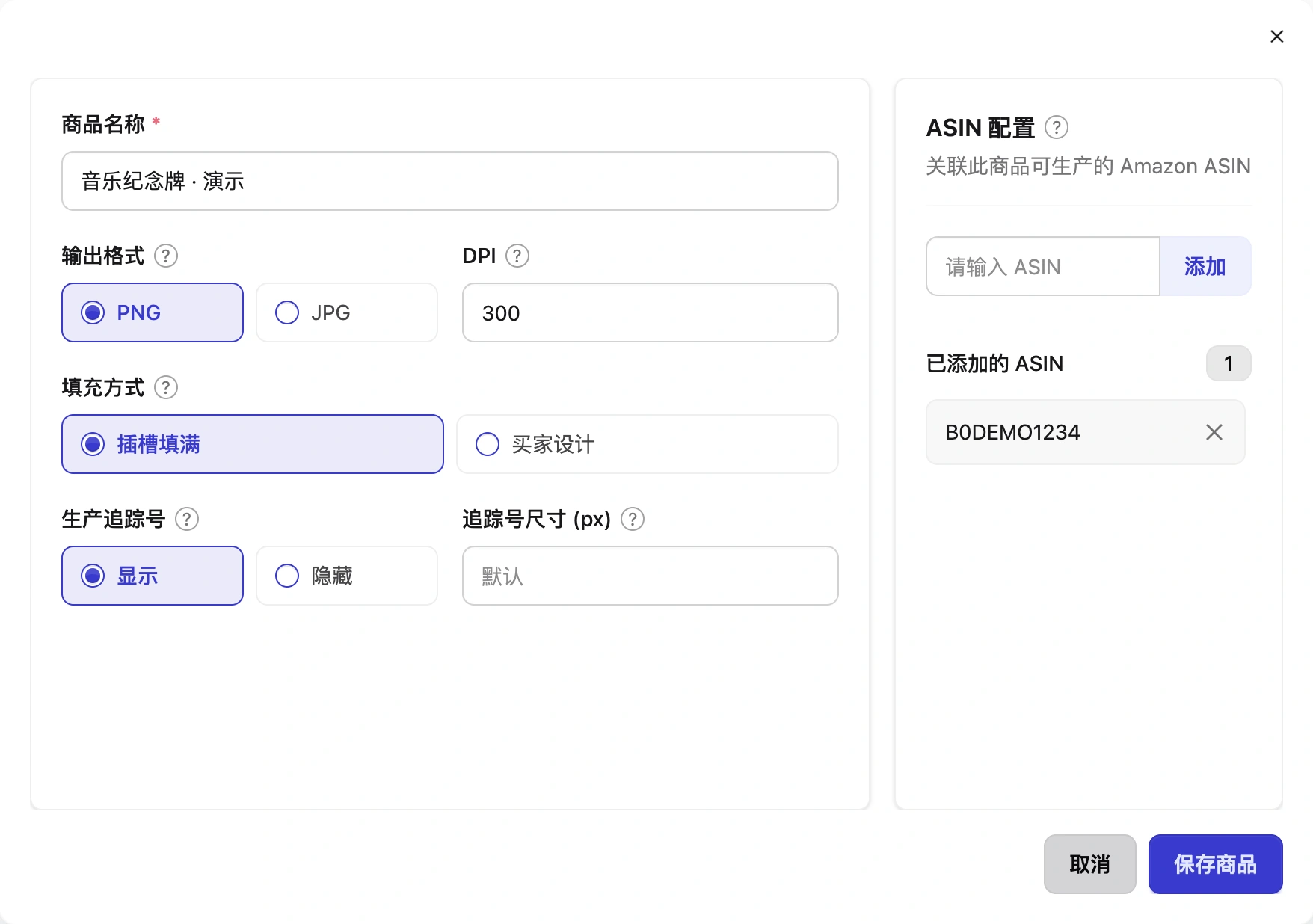Focus the 请输入 ASIN input
Image resolution: width=1313 pixels, height=924 pixels.
(1043, 266)
